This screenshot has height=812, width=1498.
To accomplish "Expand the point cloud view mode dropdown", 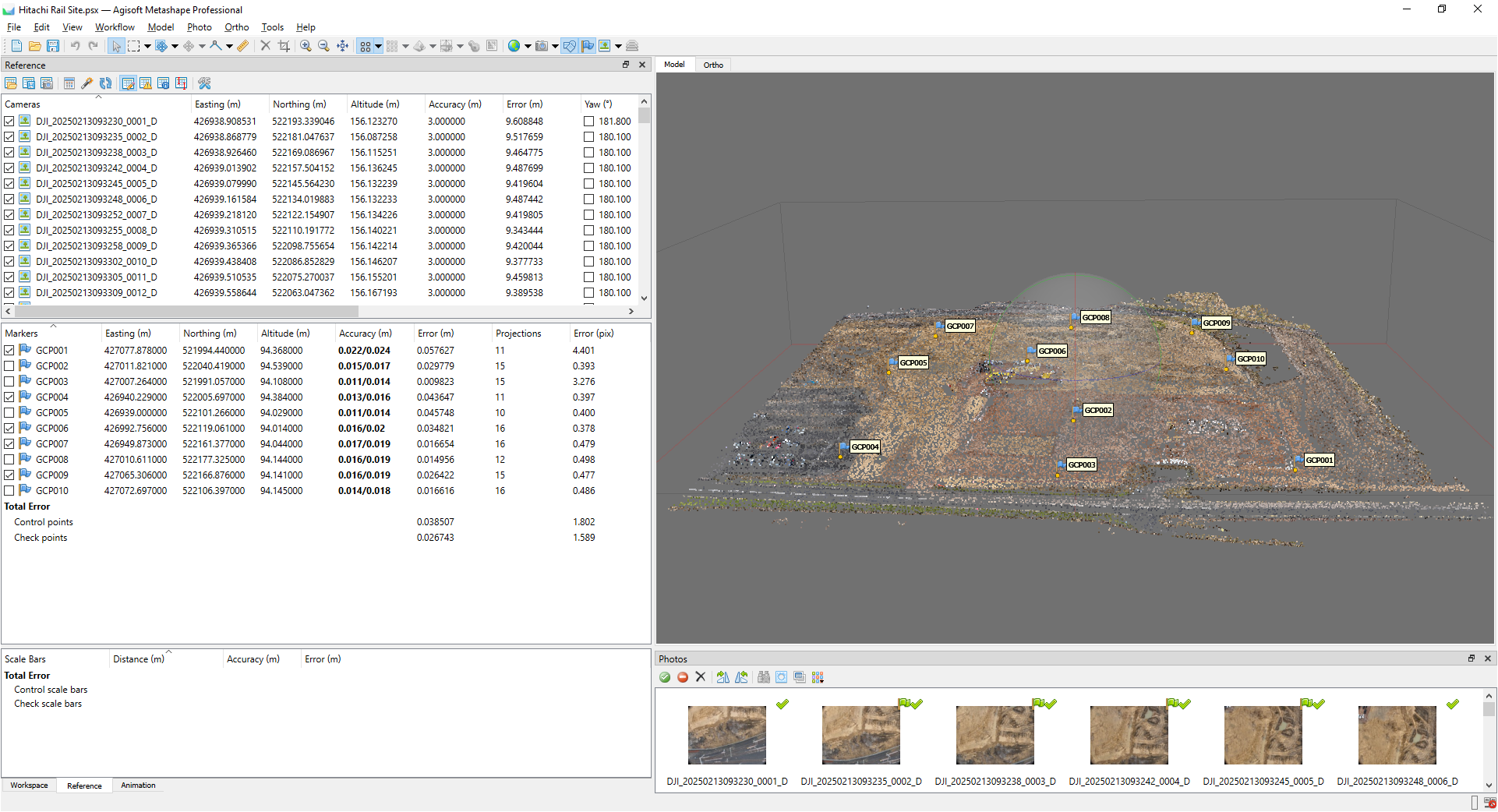I will click(x=379, y=46).
